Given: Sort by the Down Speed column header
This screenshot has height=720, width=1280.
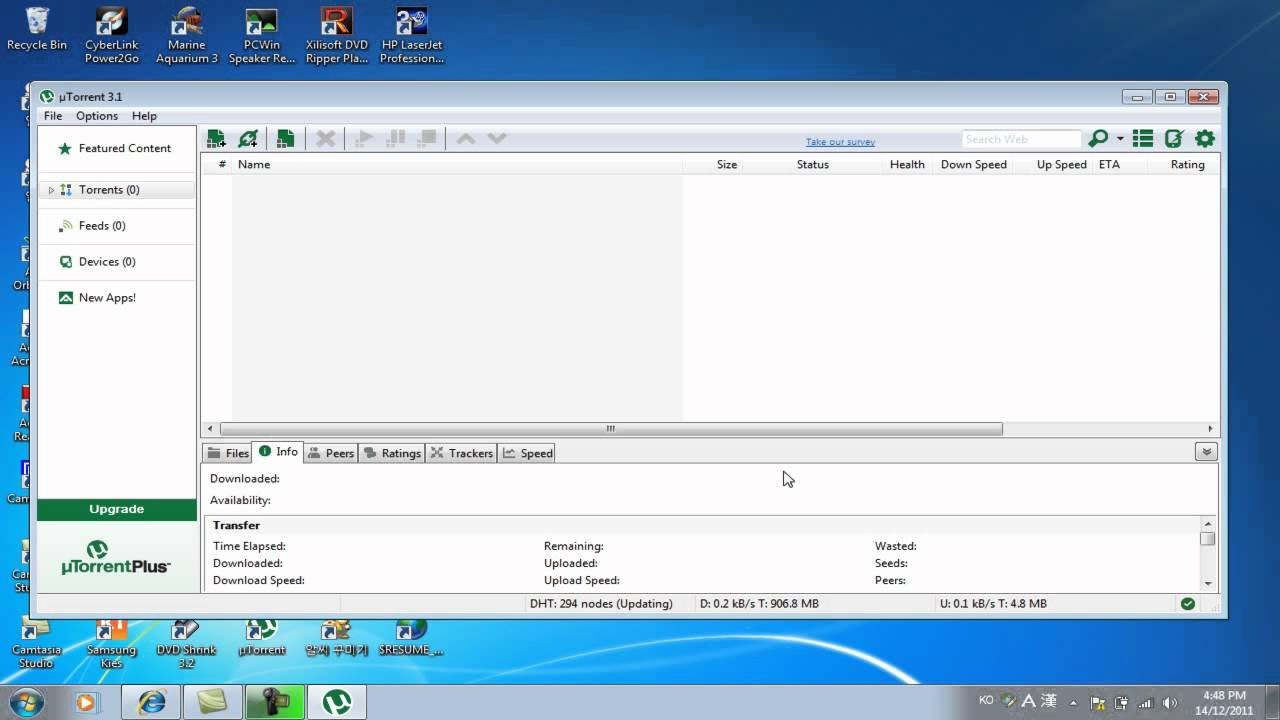Looking at the screenshot, I should click(x=973, y=164).
